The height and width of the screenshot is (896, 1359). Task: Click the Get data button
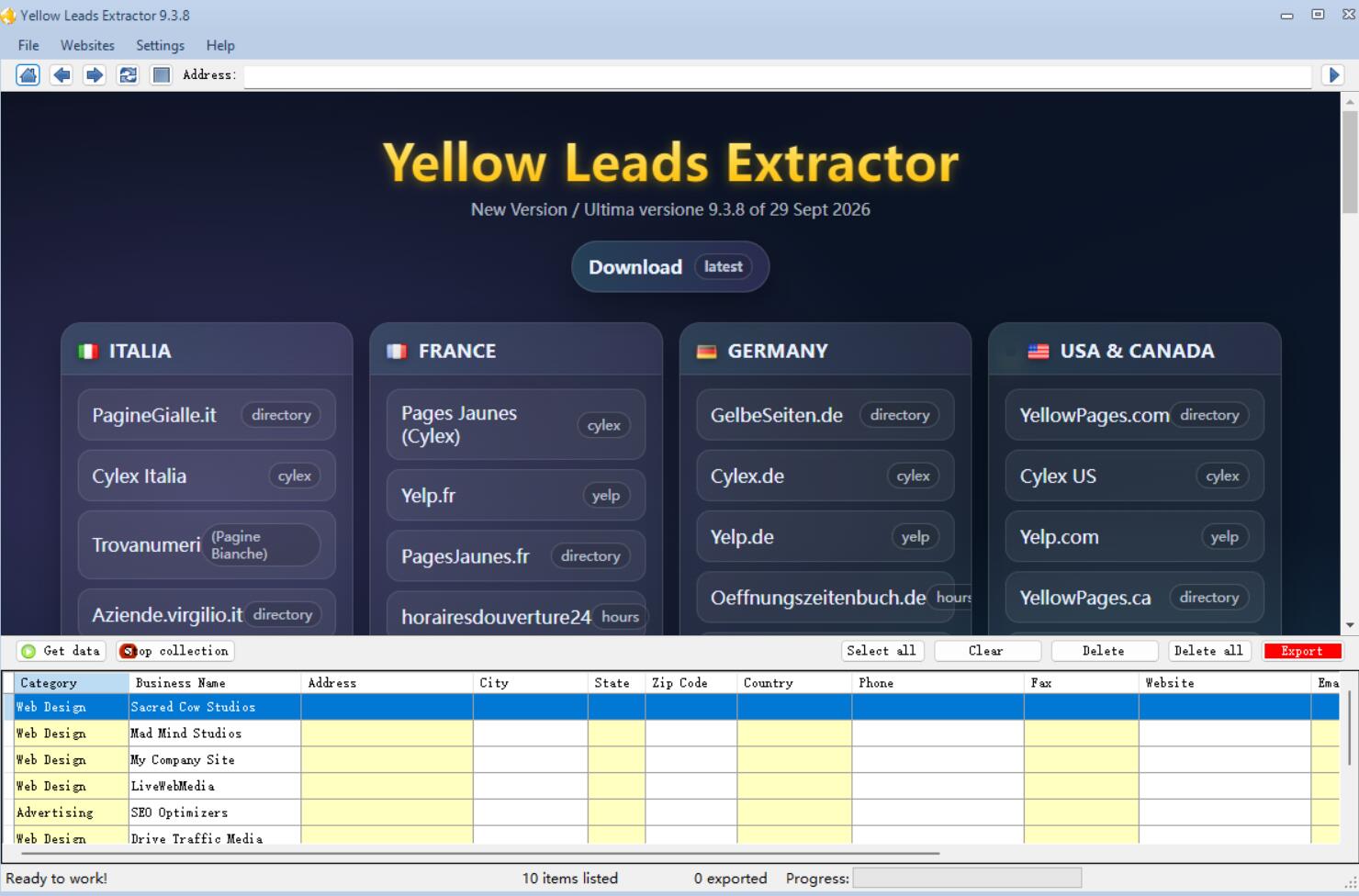tap(61, 651)
